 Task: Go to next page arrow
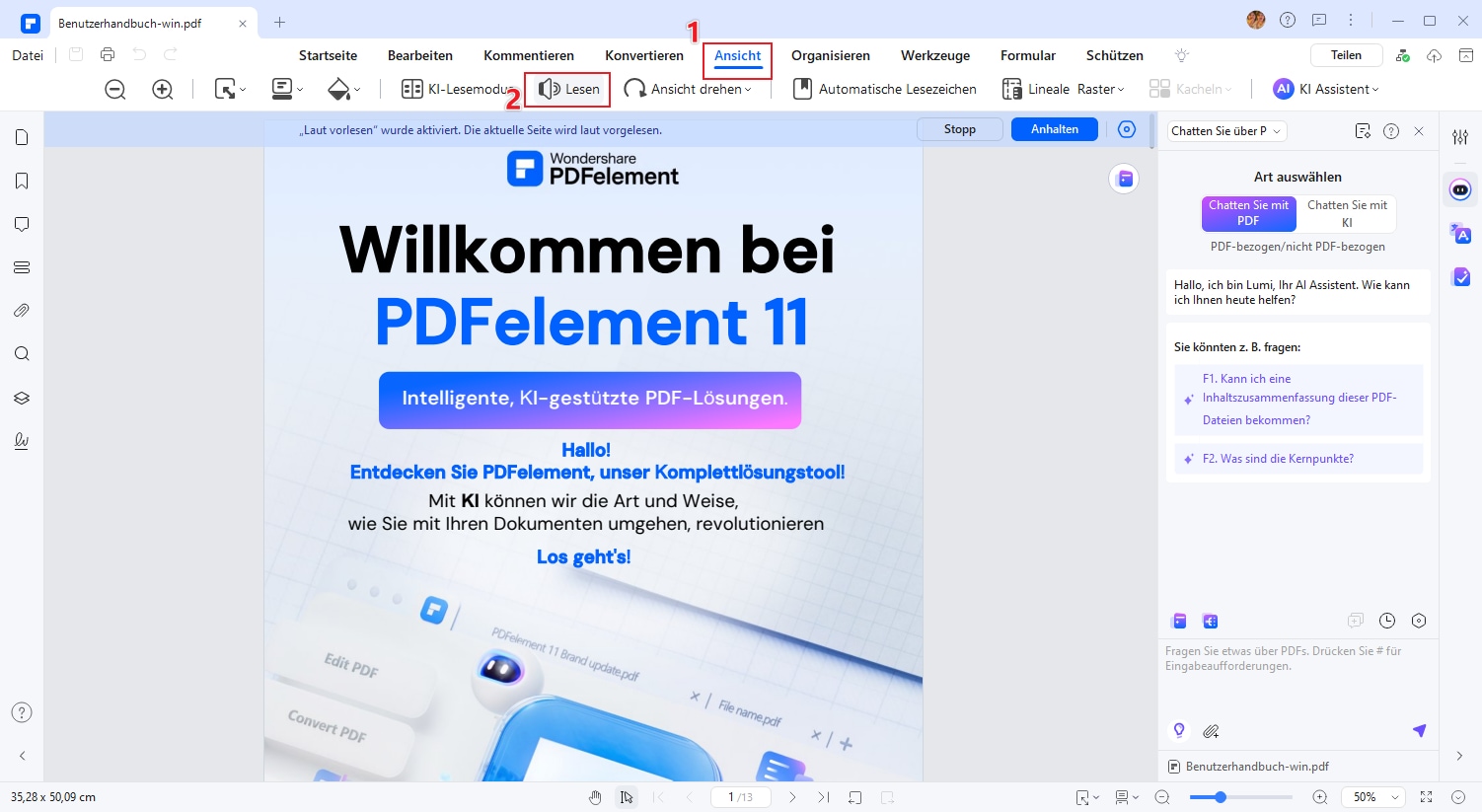point(792,797)
